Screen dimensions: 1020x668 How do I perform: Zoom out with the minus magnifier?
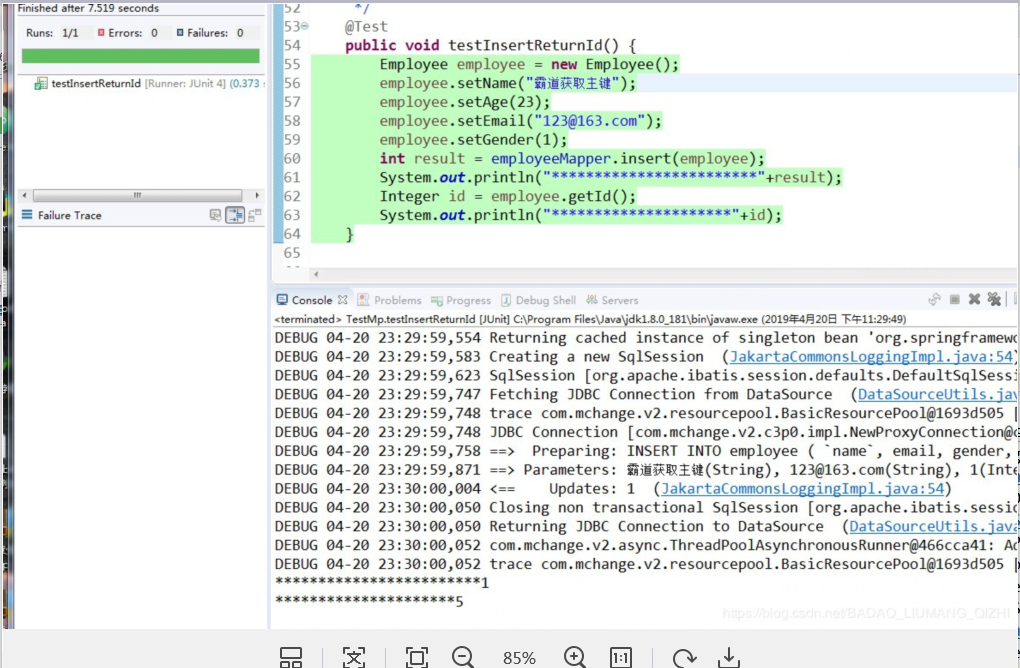click(x=463, y=657)
